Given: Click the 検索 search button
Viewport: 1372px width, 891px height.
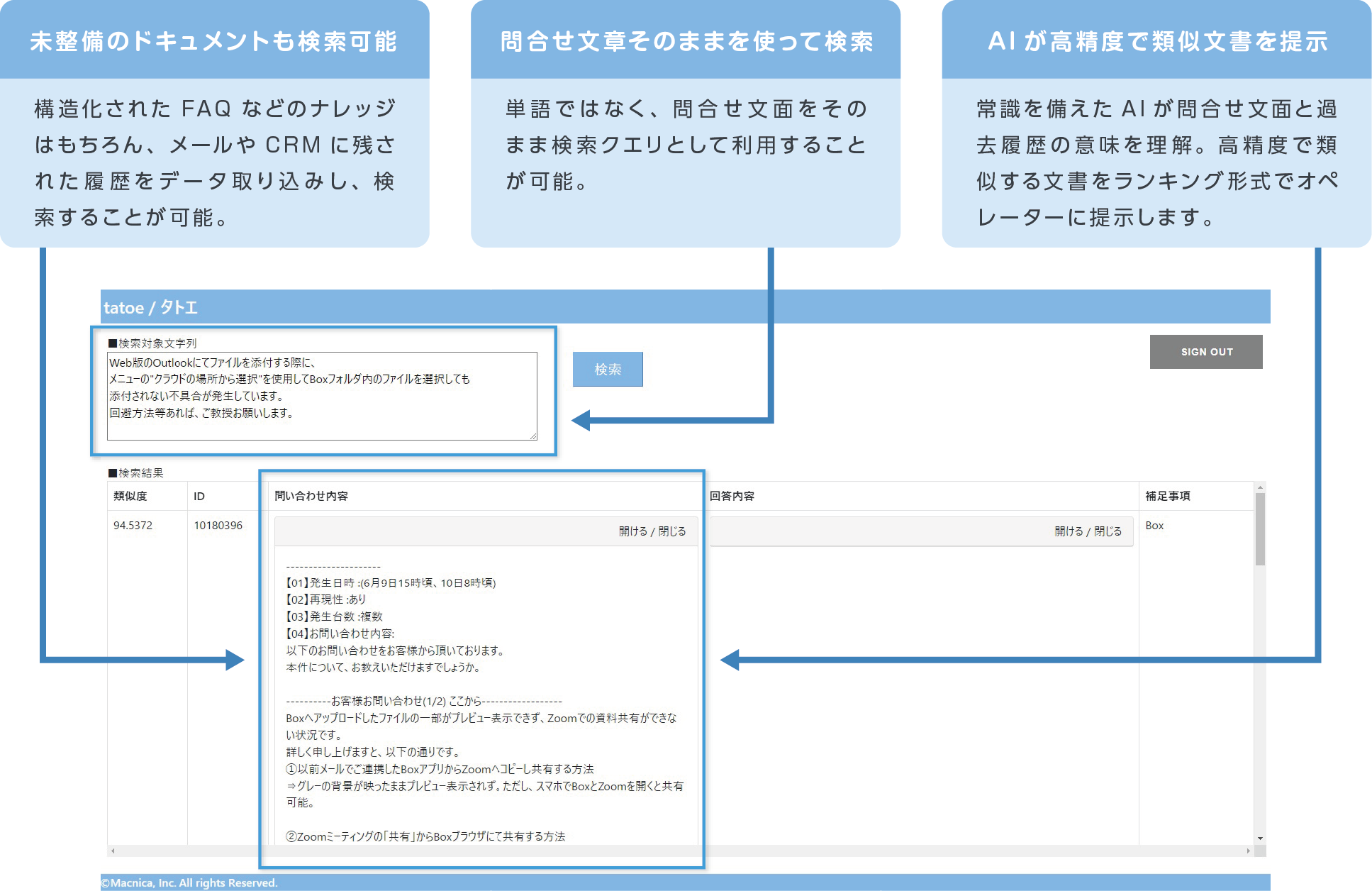Looking at the screenshot, I should coord(608,369).
